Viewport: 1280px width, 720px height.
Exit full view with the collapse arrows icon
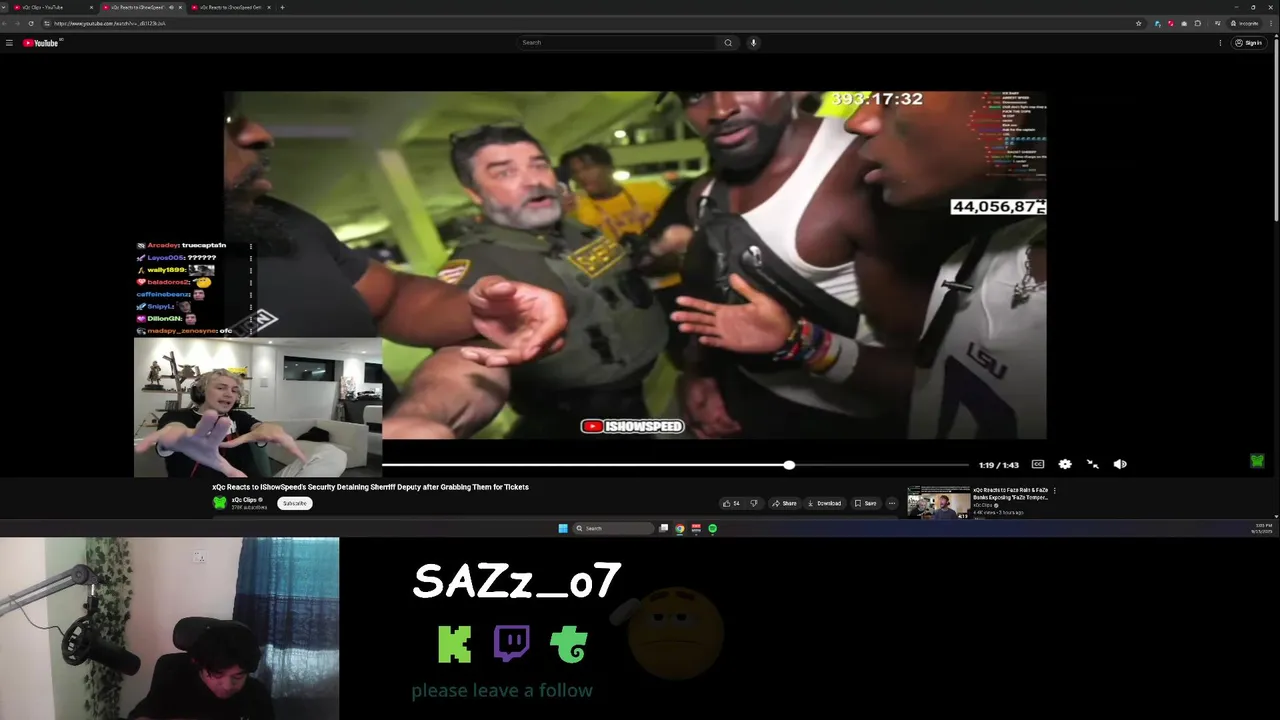coord(1093,464)
